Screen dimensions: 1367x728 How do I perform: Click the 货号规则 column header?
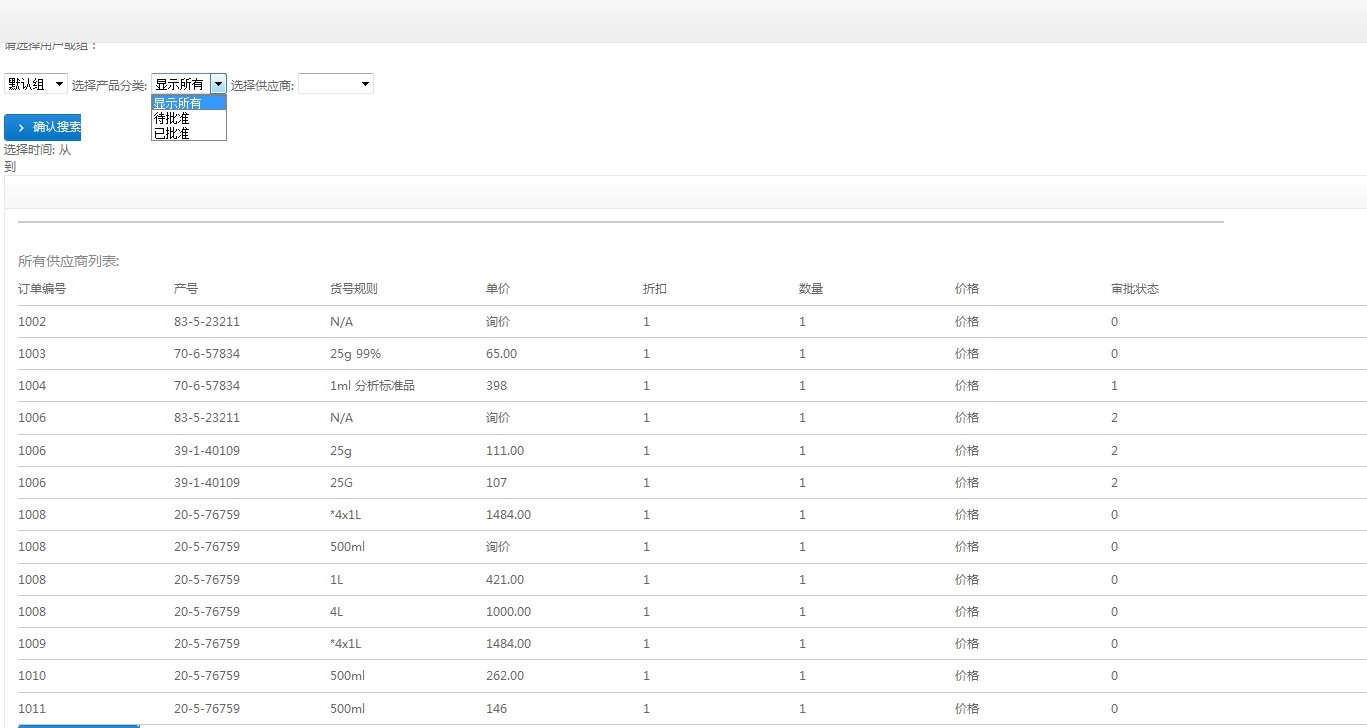pyautogui.click(x=354, y=289)
